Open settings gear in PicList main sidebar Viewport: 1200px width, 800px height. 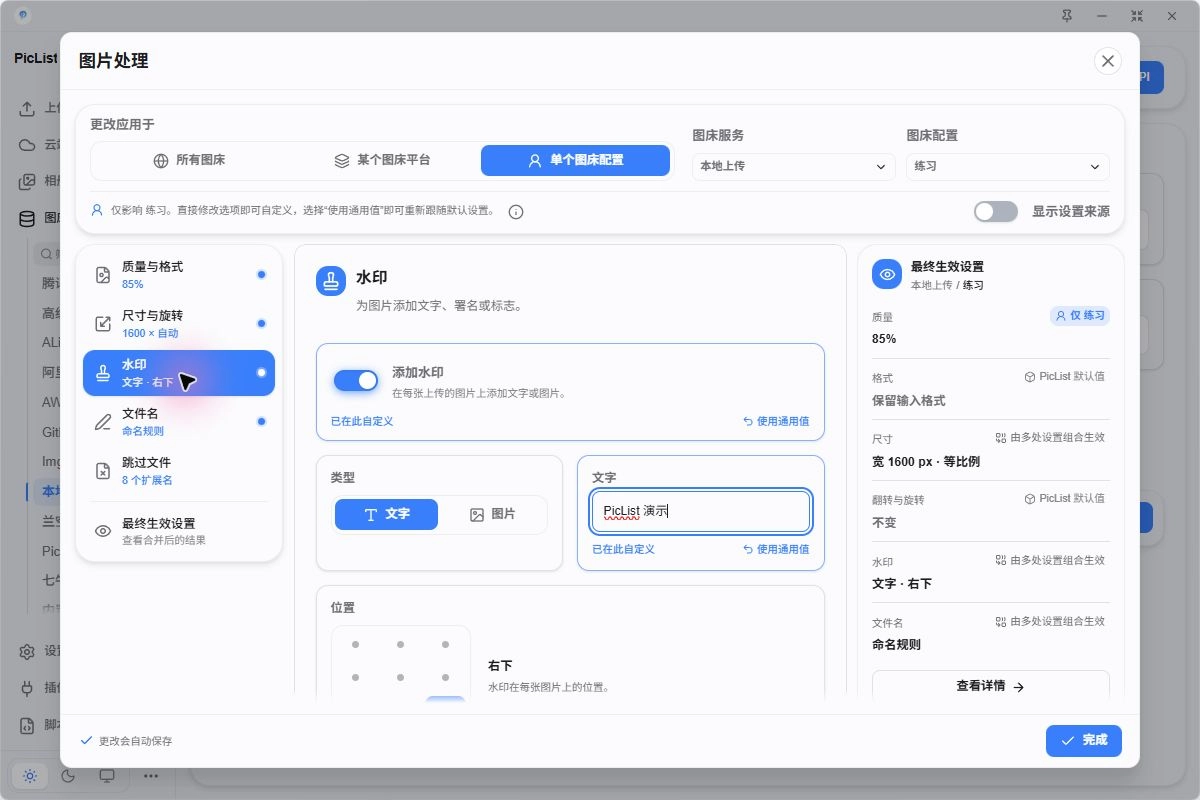pos(28,651)
